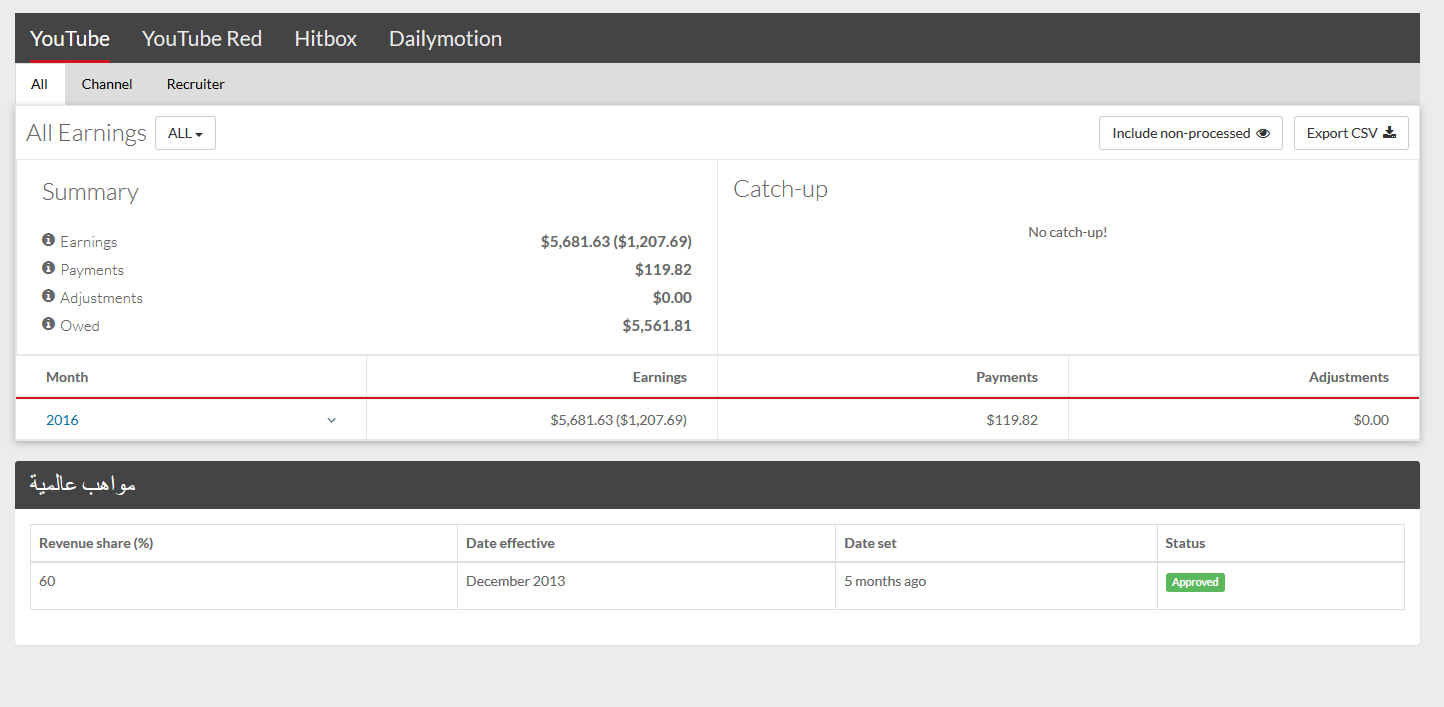This screenshot has width=1444, height=707.
Task: Open the ALL earnings filter dropdown
Action: tap(185, 133)
